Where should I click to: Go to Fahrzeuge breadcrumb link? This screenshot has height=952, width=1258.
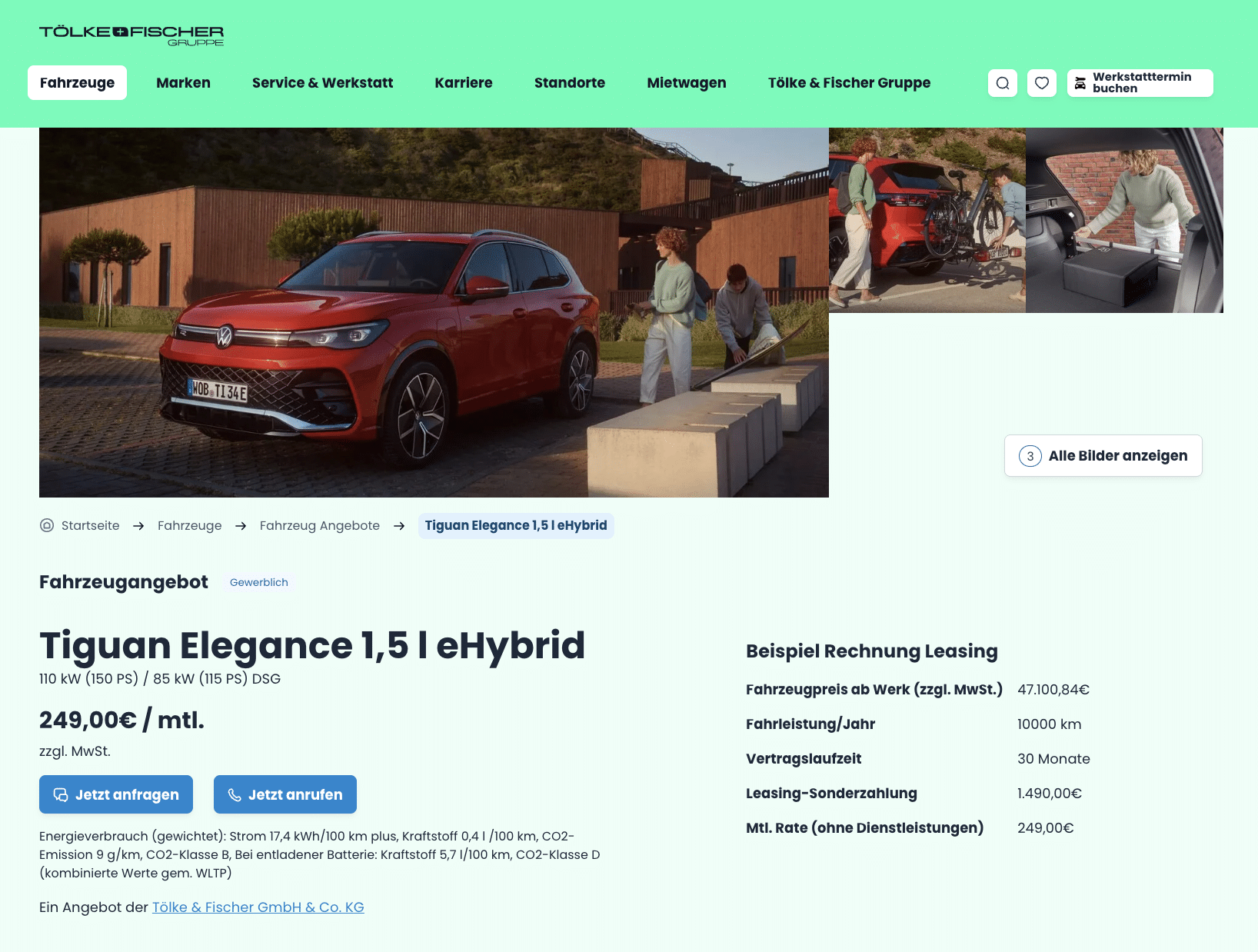190,526
